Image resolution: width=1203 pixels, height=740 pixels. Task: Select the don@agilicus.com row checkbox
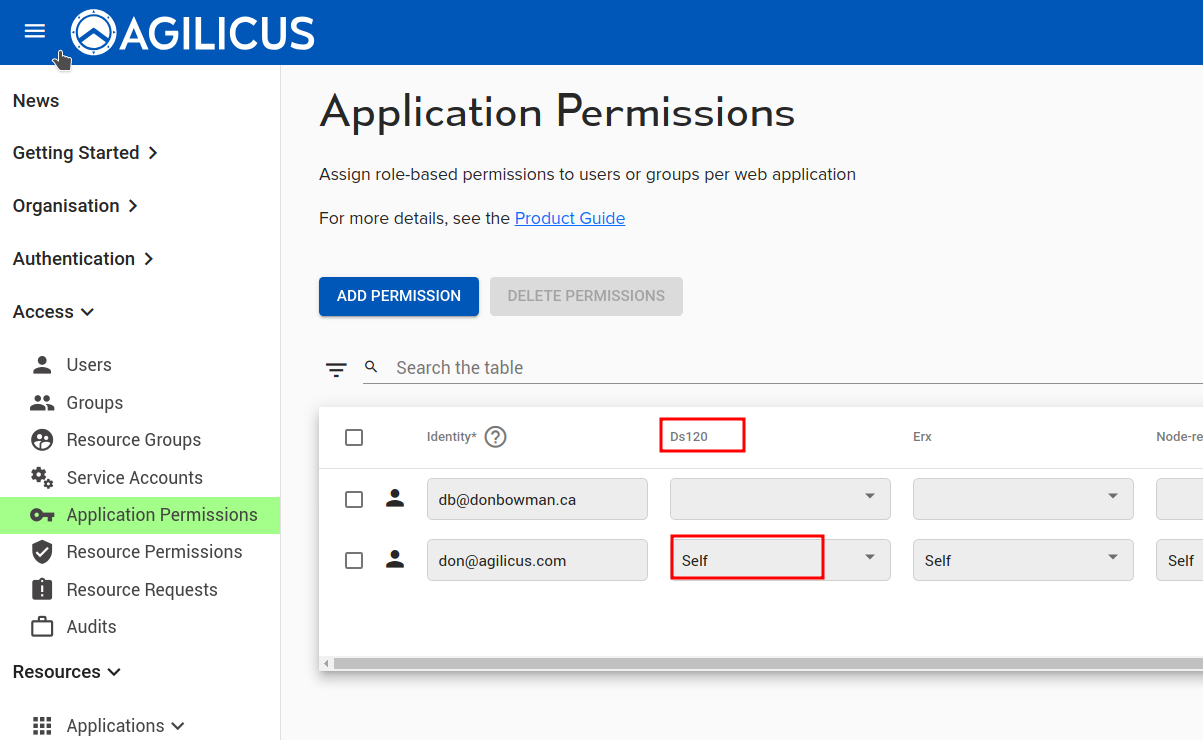(354, 561)
